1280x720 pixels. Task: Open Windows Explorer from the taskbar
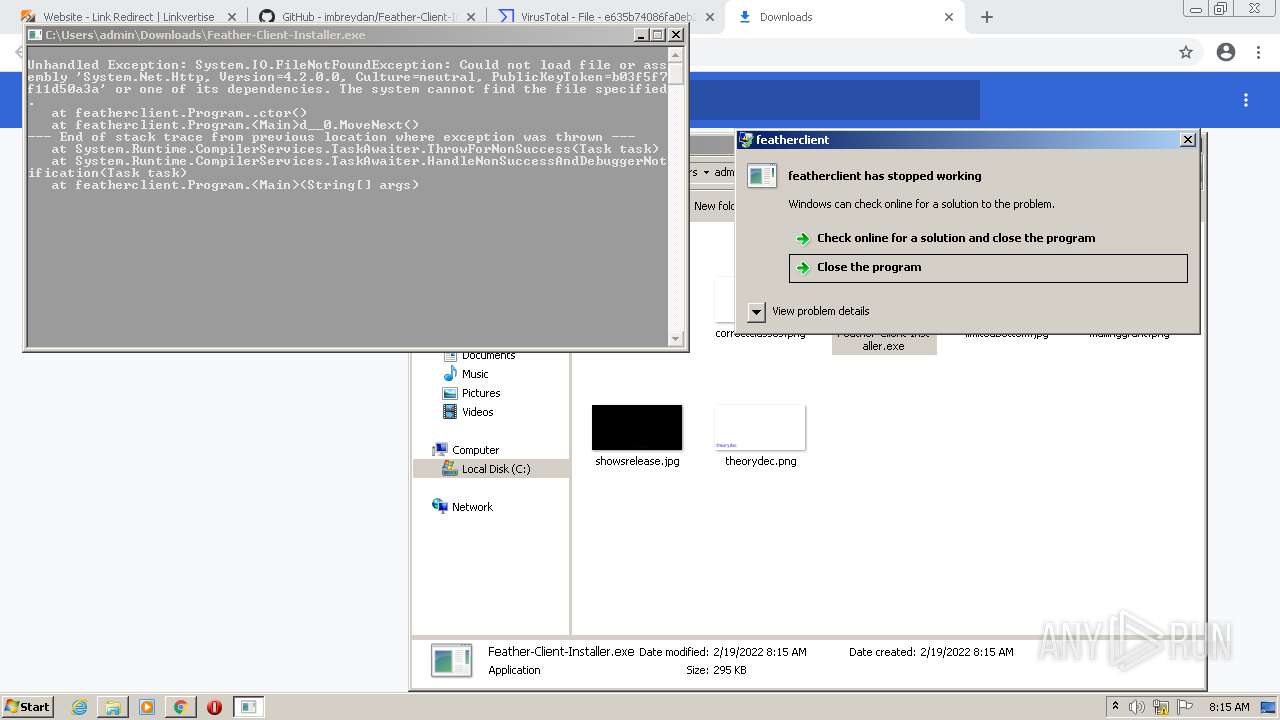(x=113, y=707)
